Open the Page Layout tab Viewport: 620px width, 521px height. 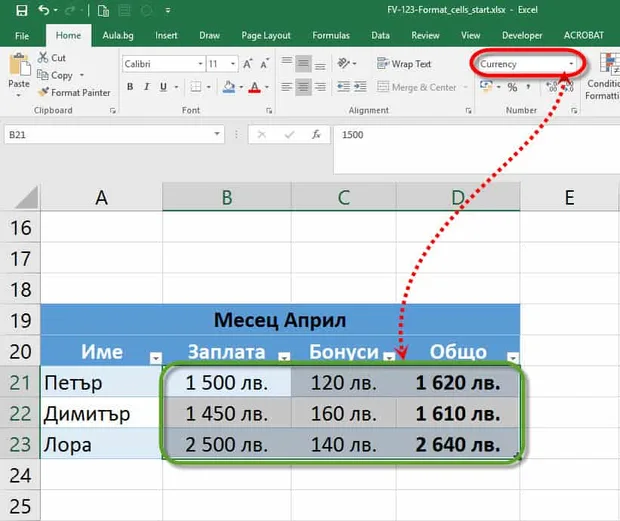[266, 36]
